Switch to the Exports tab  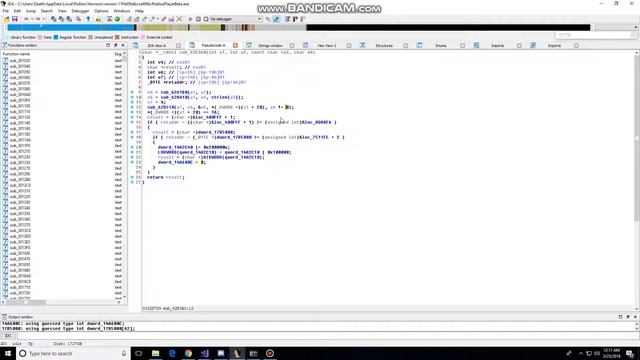(x=554, y=46)
